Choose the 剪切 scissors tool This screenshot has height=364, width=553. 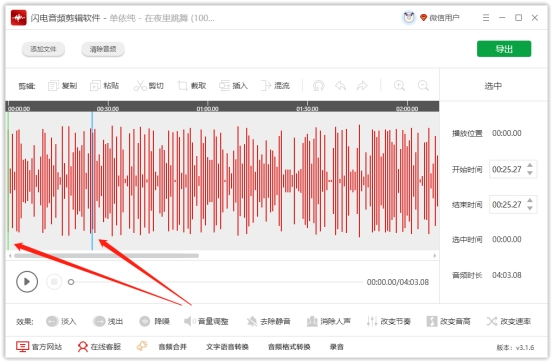[x=148, y=85]
